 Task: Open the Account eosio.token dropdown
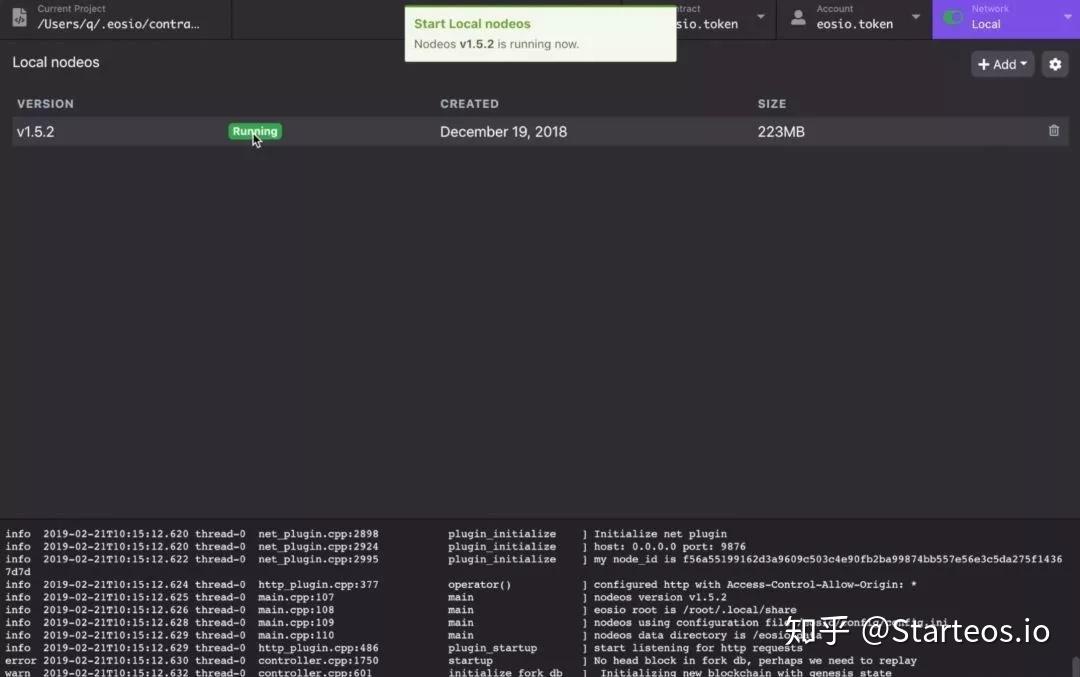point(915,16)
